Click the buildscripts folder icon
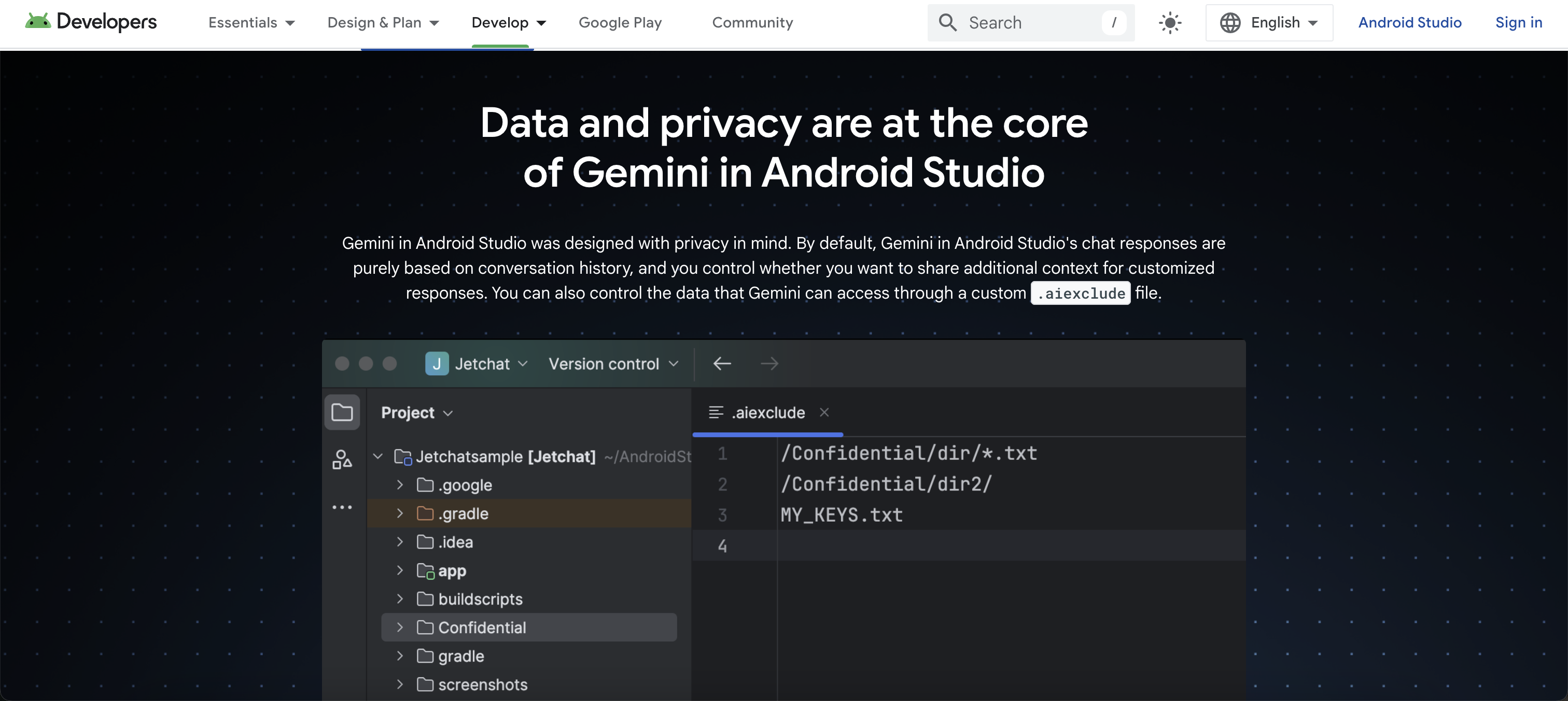 tap(425, 599)
